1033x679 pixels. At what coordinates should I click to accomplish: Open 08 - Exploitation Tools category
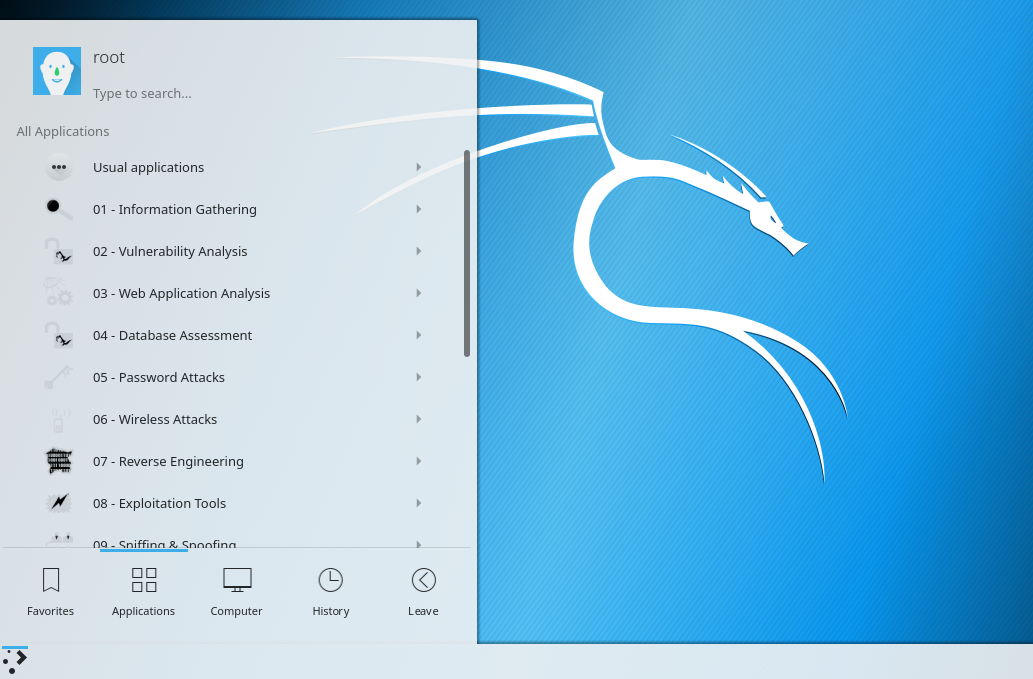(x=231, y=503)
